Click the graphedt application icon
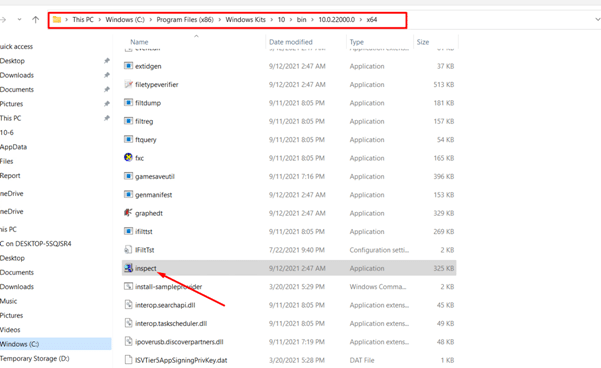 128,213
